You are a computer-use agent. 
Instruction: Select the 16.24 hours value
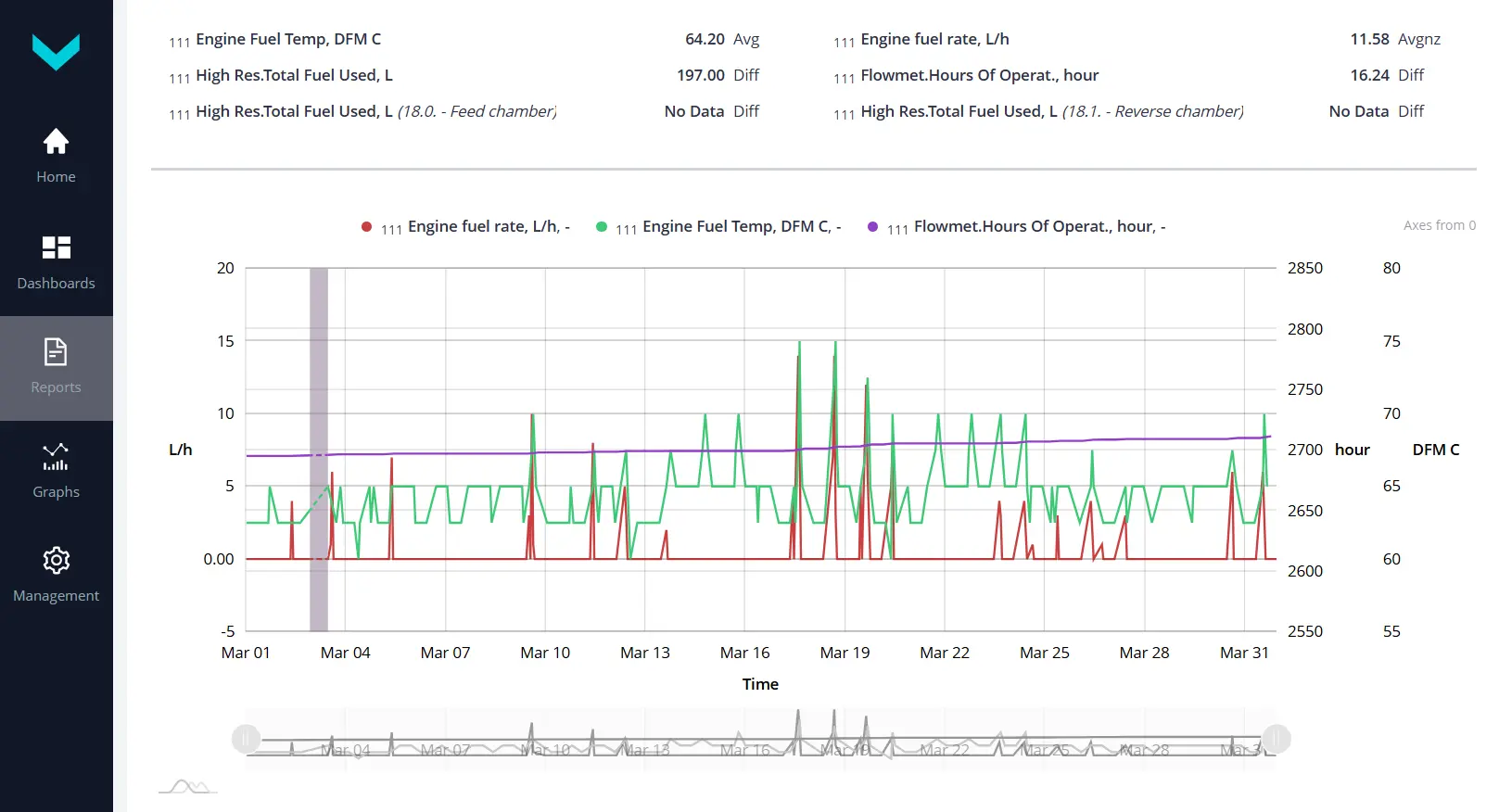1369,75
